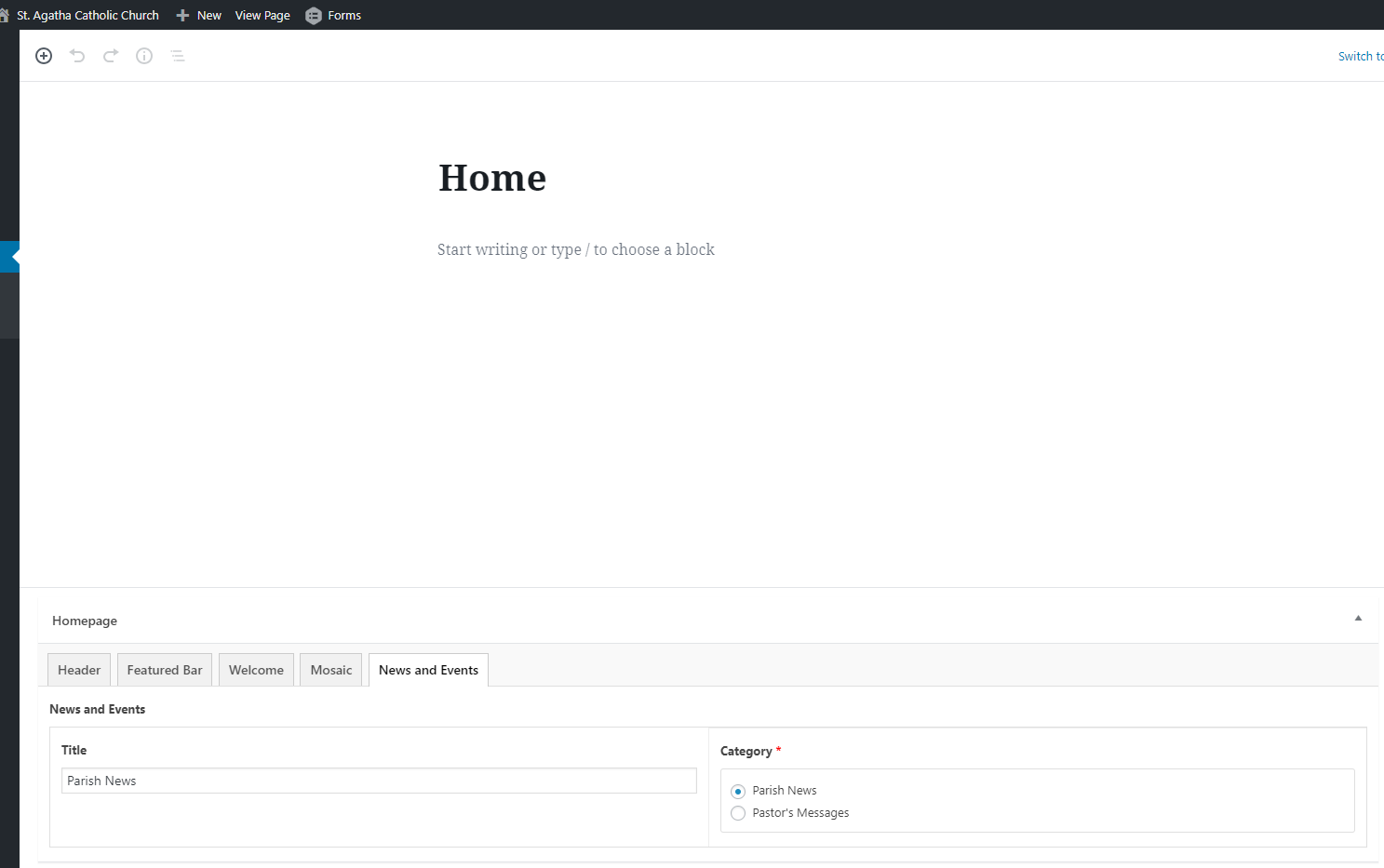The width and height of the screenshot is (1384, 868).
Task: Select the Parish News radio button
Action: click(738, 791)
